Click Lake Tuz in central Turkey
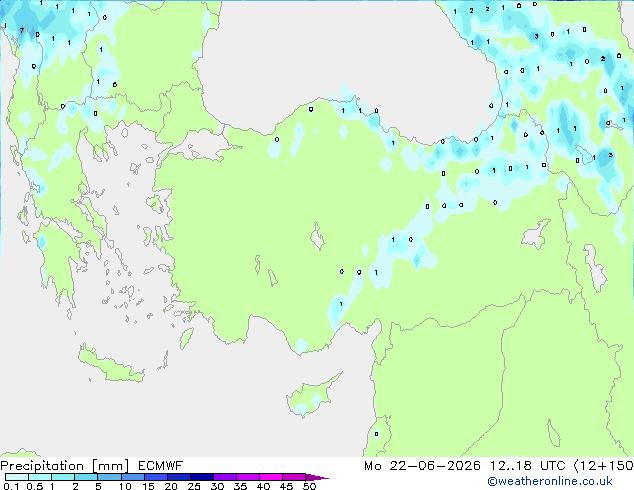634x490 pixels. (317, 237)
